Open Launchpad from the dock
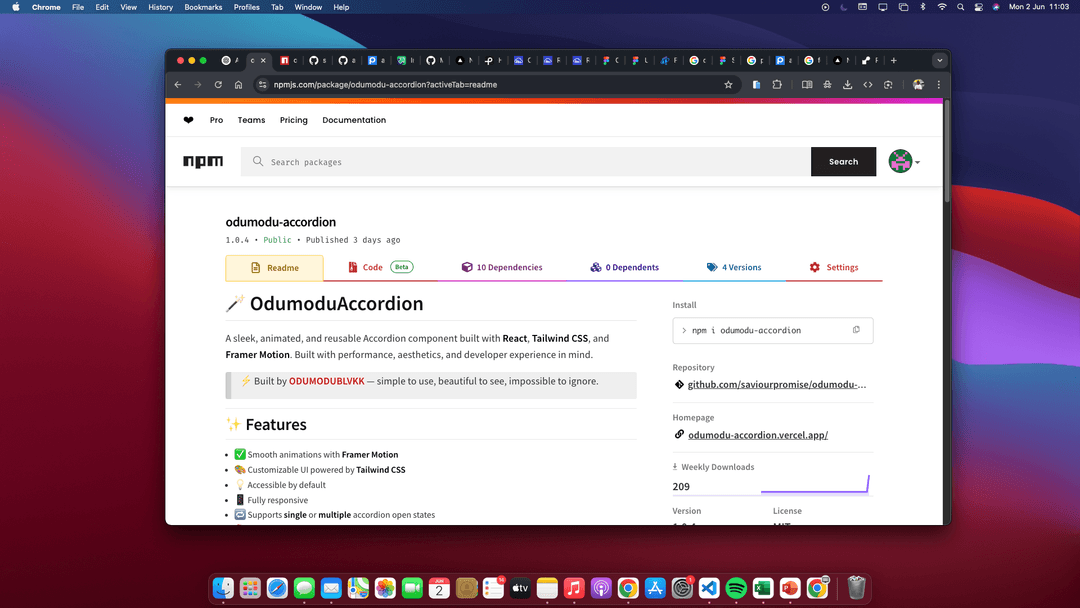1080x608 pixels. click(x=250, y=588)
